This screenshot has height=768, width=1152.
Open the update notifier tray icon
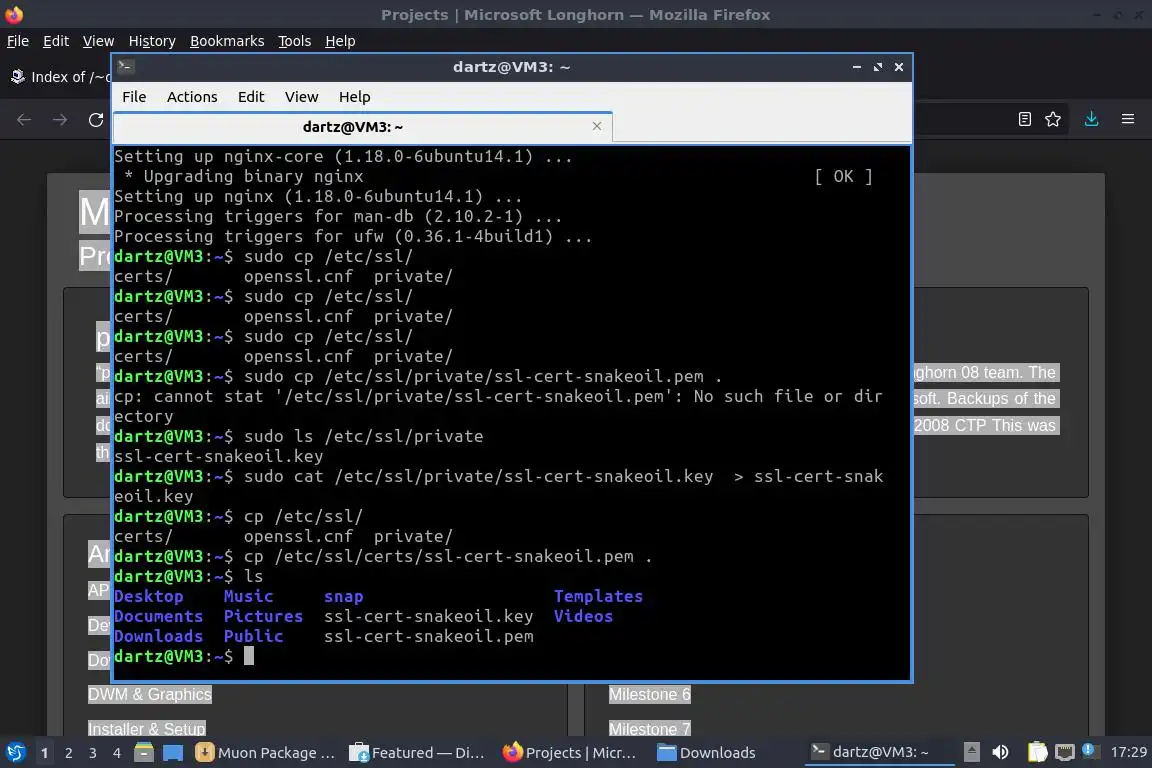1090,751
